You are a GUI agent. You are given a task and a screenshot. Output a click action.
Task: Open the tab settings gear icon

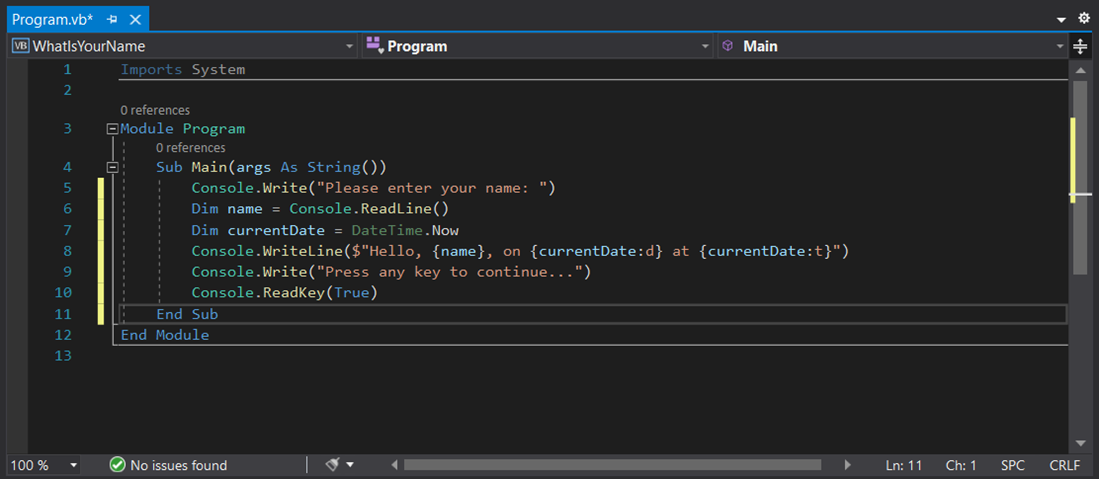[x=1083, y=18]
